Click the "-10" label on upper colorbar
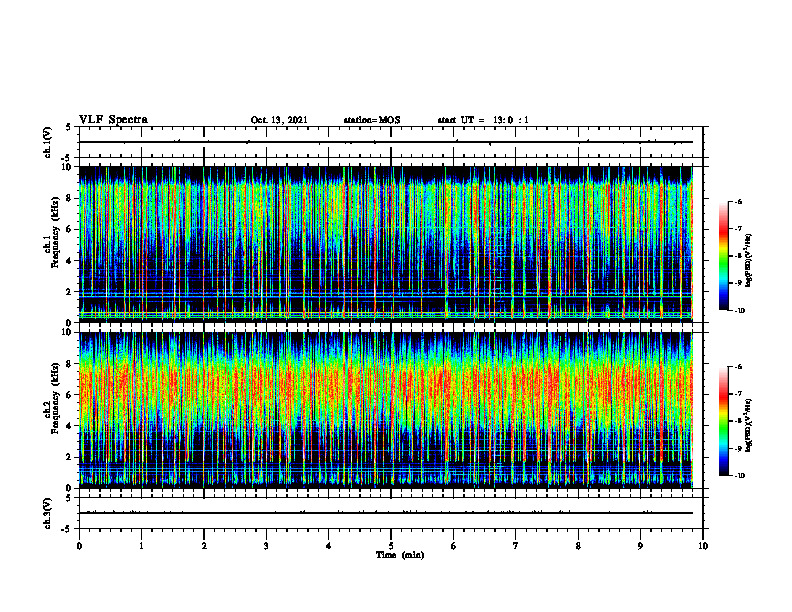 [x=739, y=311]
